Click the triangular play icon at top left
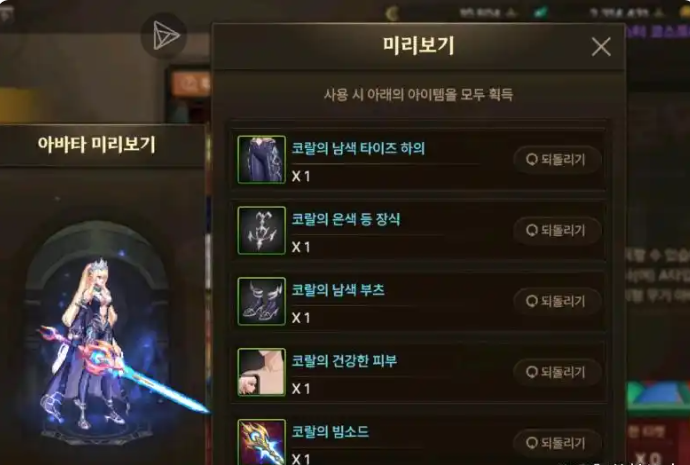 click(x=164, y=36)
